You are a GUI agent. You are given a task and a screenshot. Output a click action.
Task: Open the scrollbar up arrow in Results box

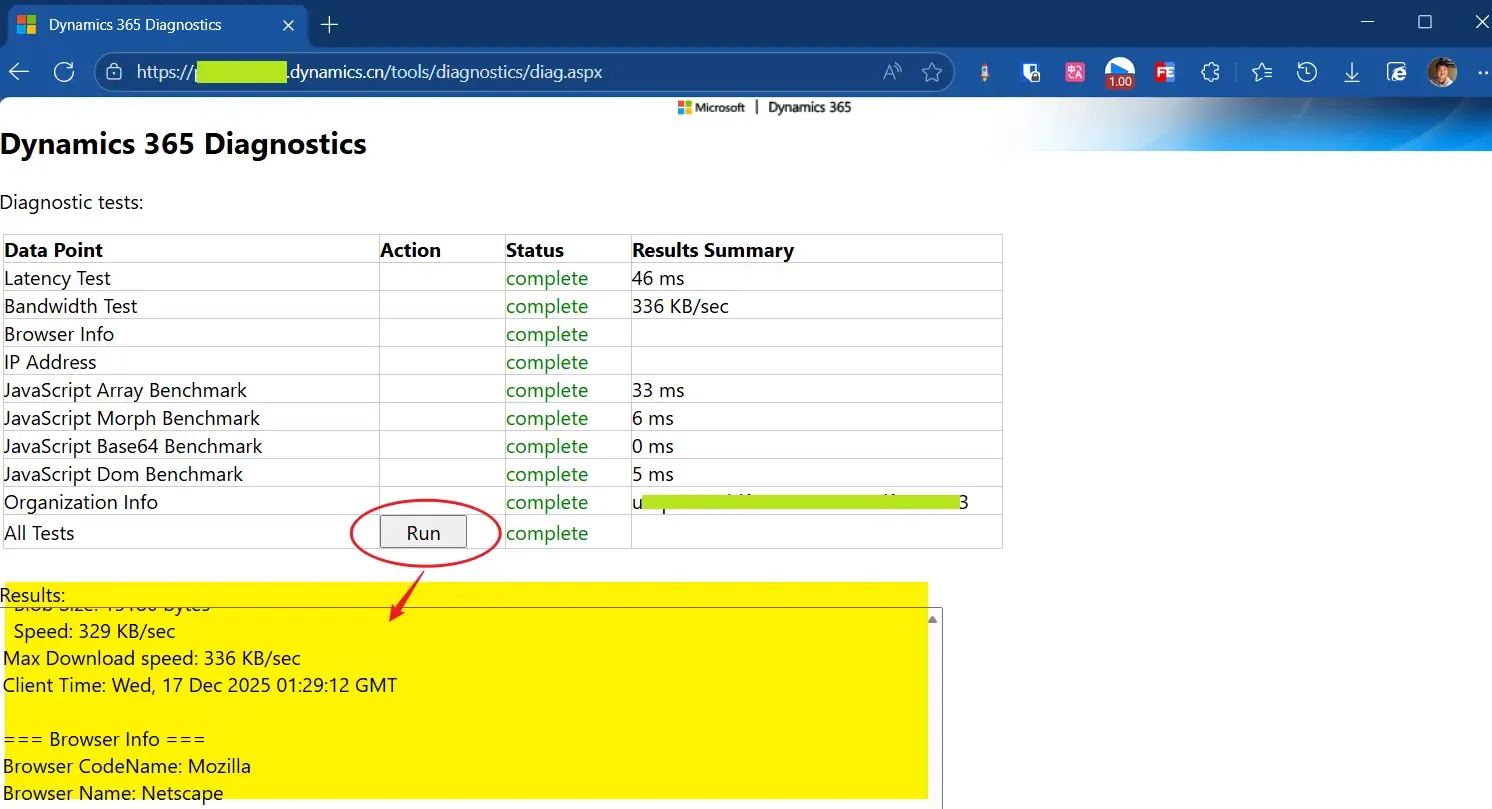click(933, 617)
